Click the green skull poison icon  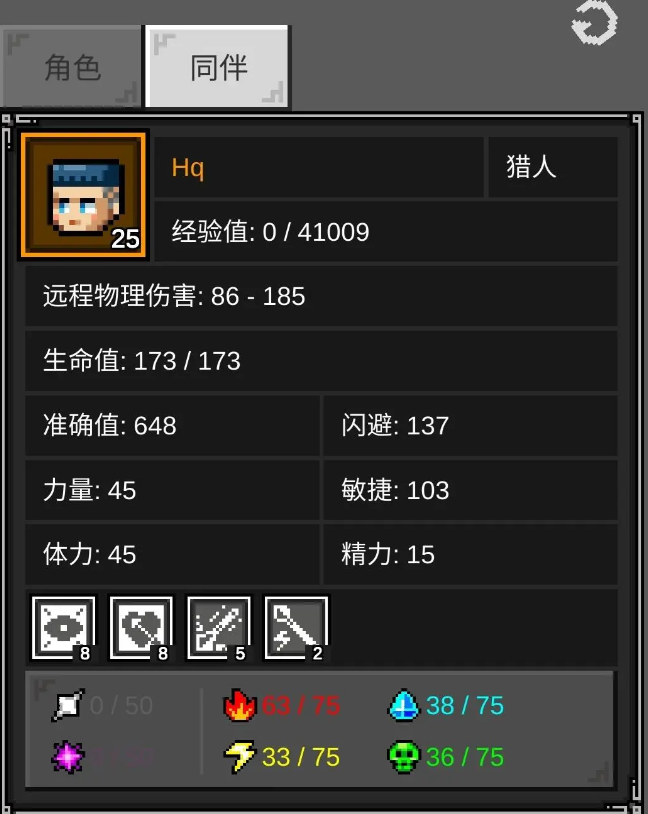tap(403, 756)
